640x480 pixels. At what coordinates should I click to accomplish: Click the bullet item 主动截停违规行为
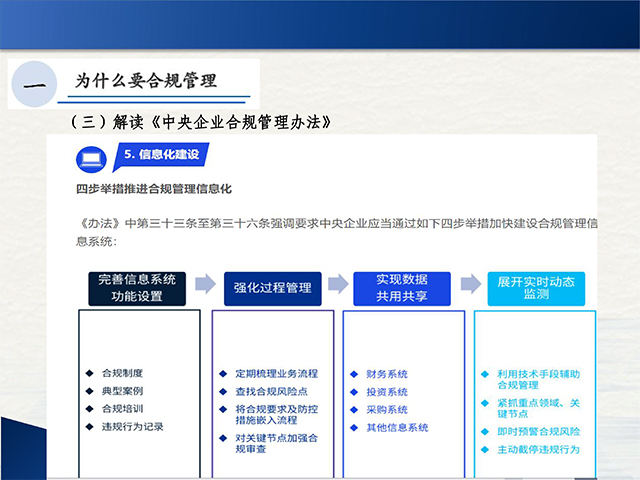(x=538, y=449)
